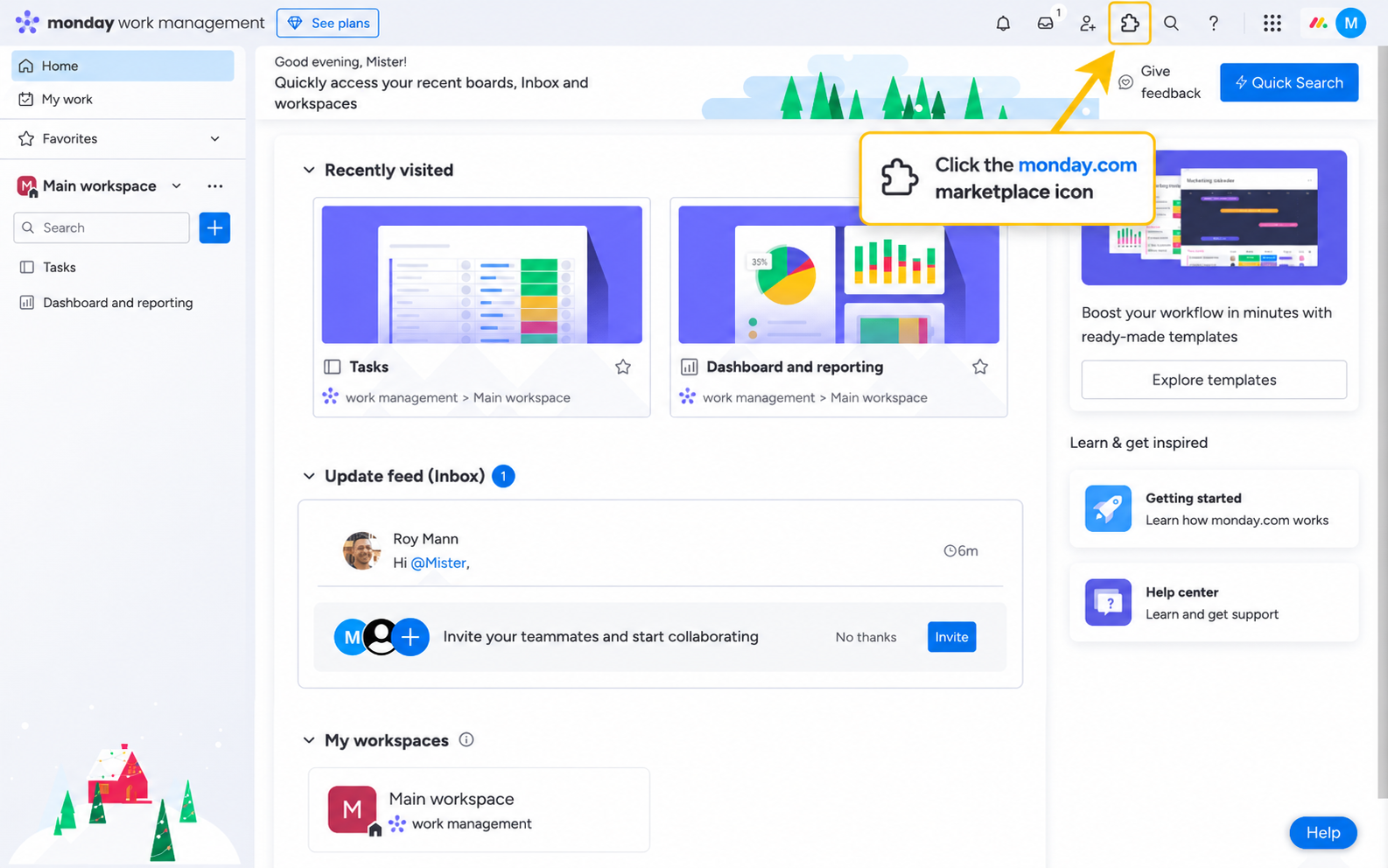Click the workspace Search field
Screen dimensions: 1388x868
(x=102, y=227)
